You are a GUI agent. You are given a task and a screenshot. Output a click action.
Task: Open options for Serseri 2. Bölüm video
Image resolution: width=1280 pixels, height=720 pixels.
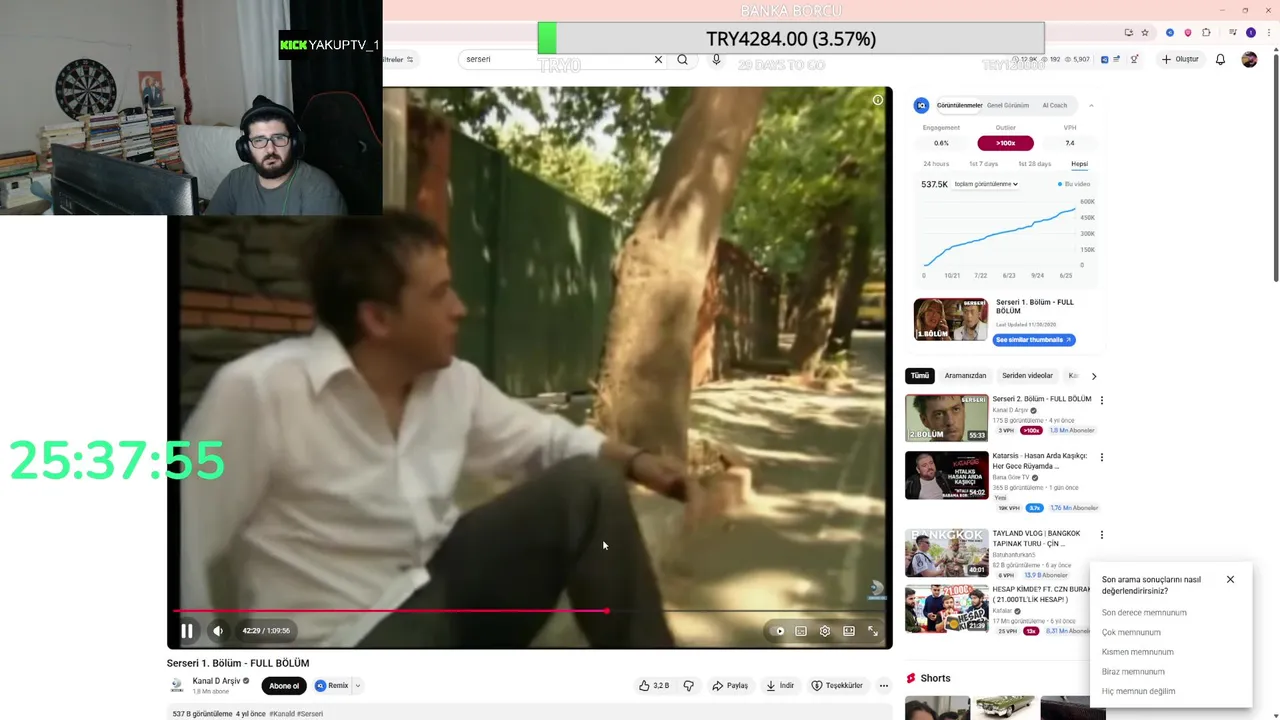(1102, 400)
